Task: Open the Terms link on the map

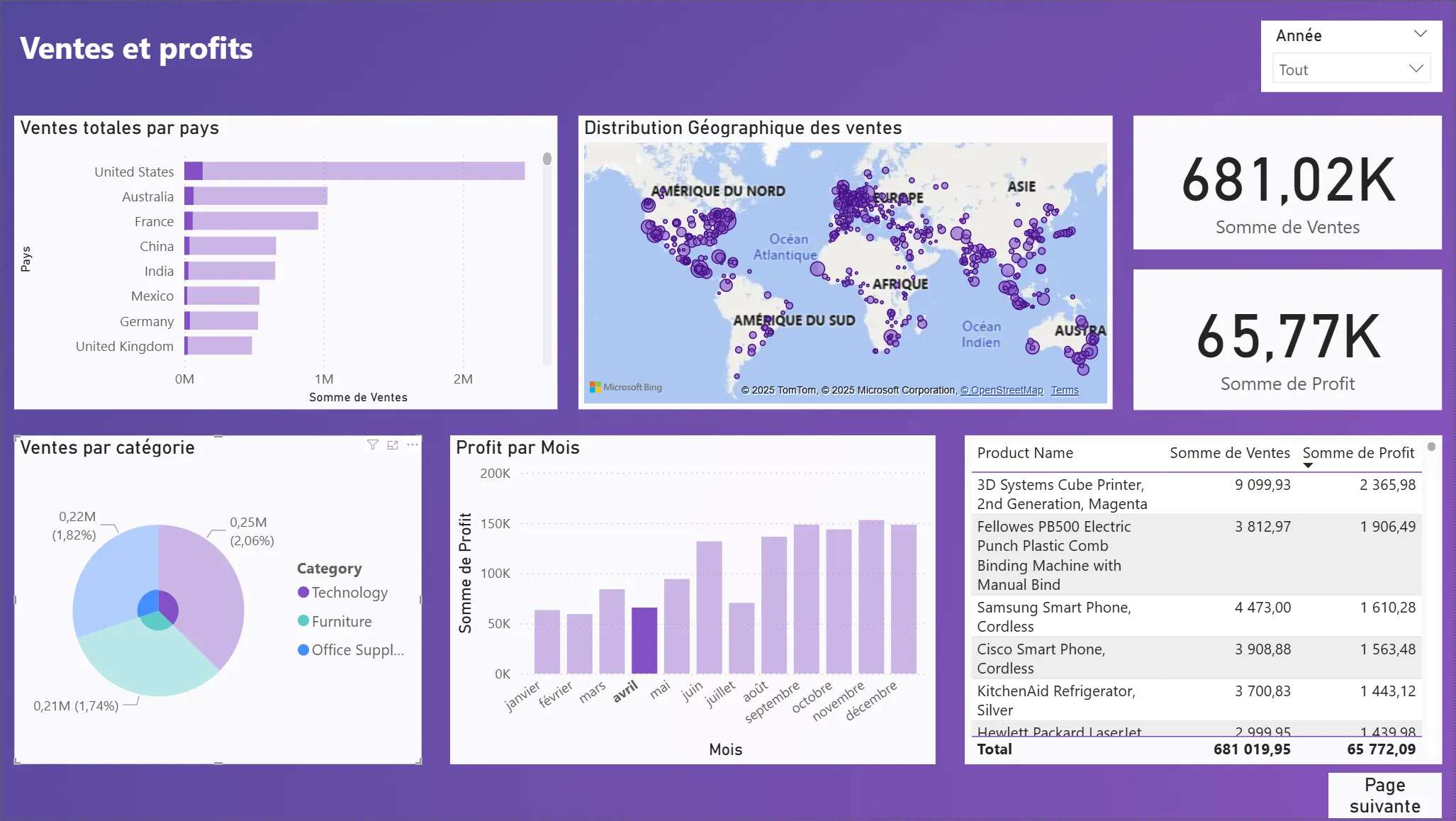Action: (x=1064, y=390)
